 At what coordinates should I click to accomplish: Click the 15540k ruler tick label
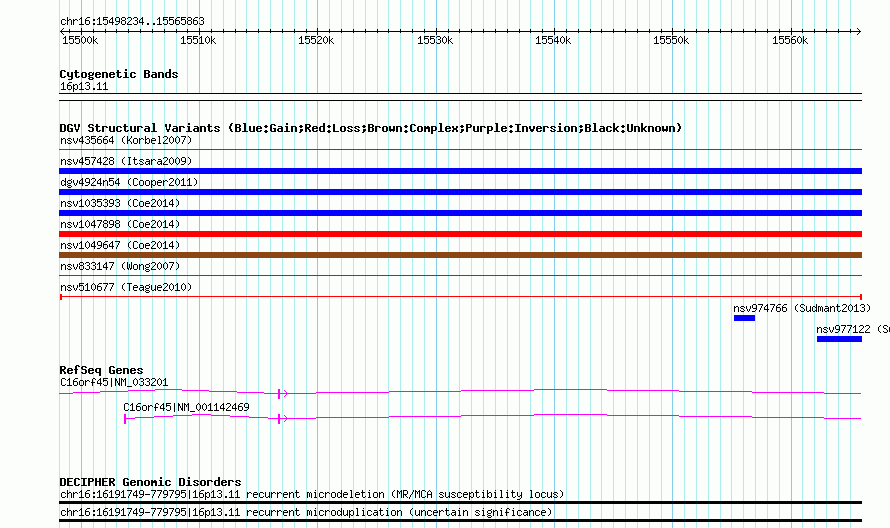[553, 40]
